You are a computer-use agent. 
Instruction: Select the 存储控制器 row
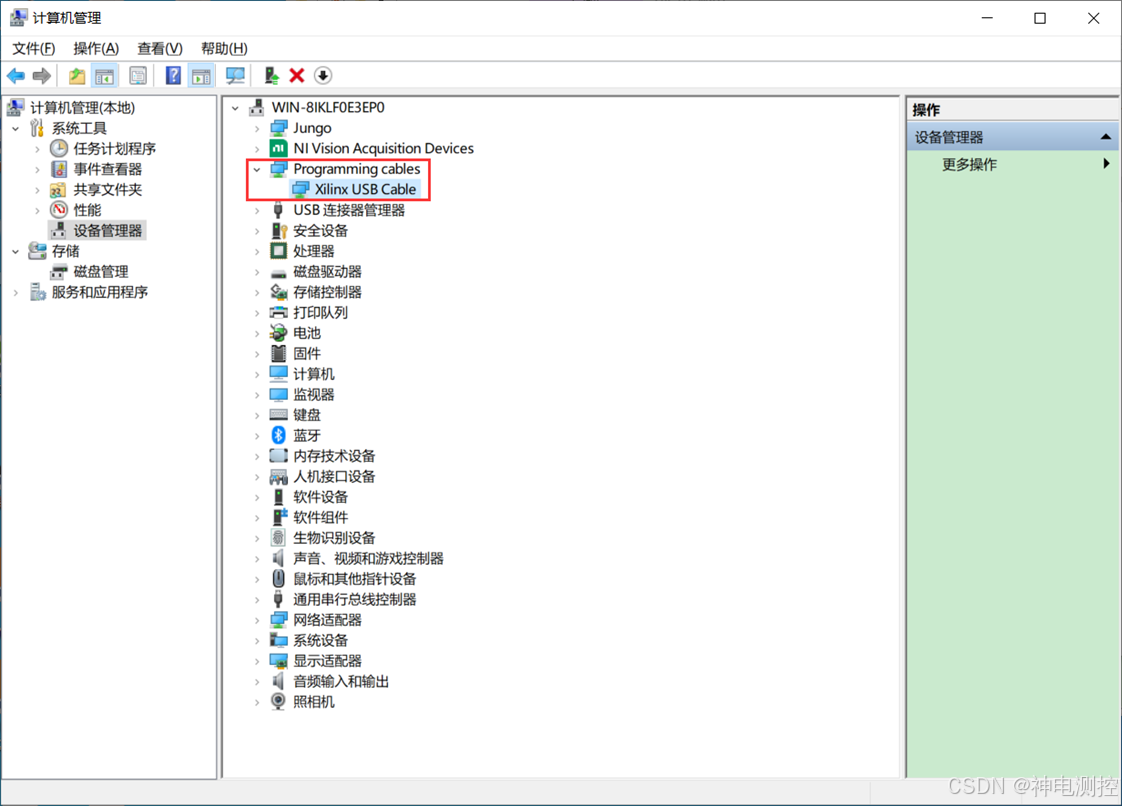(327, 292)
